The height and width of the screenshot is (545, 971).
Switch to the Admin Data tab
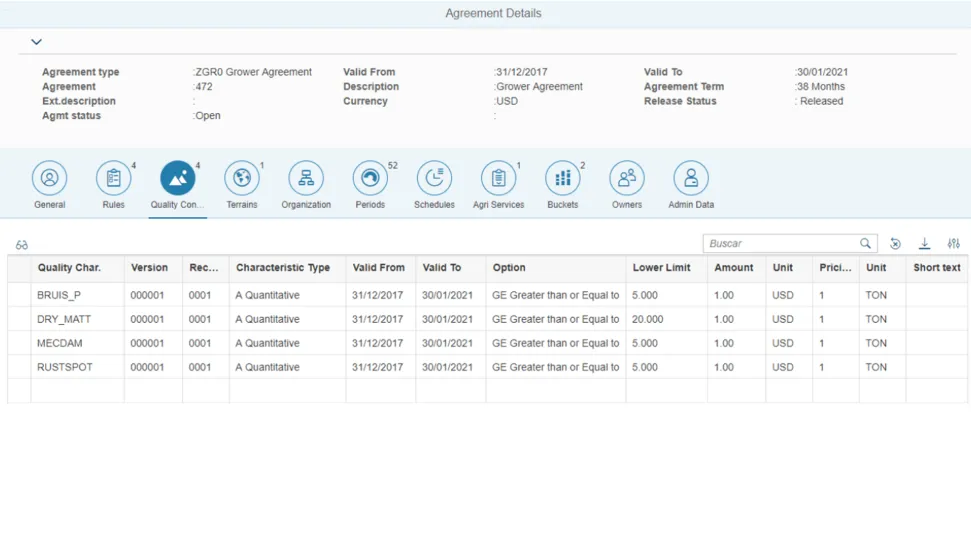point(691,179)
